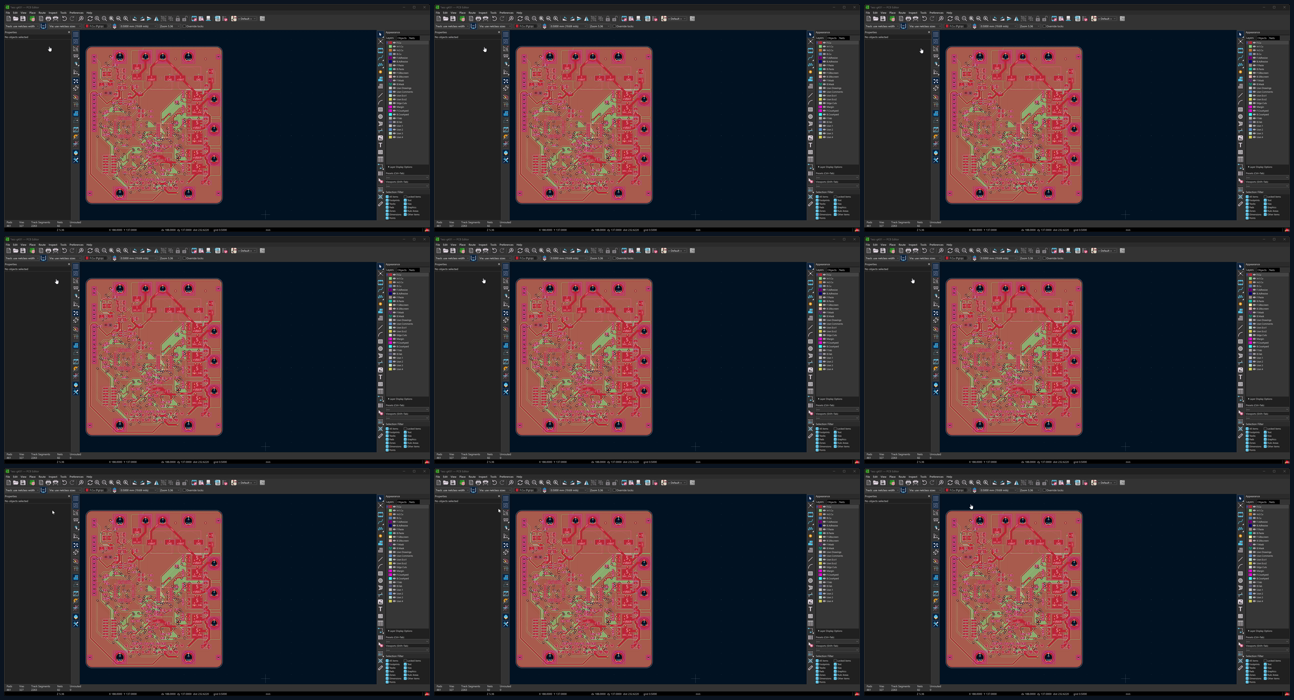Select Add Text tool in middle-right window
The width and height of the screenshot is (1294, 700).
(1241, 377)
